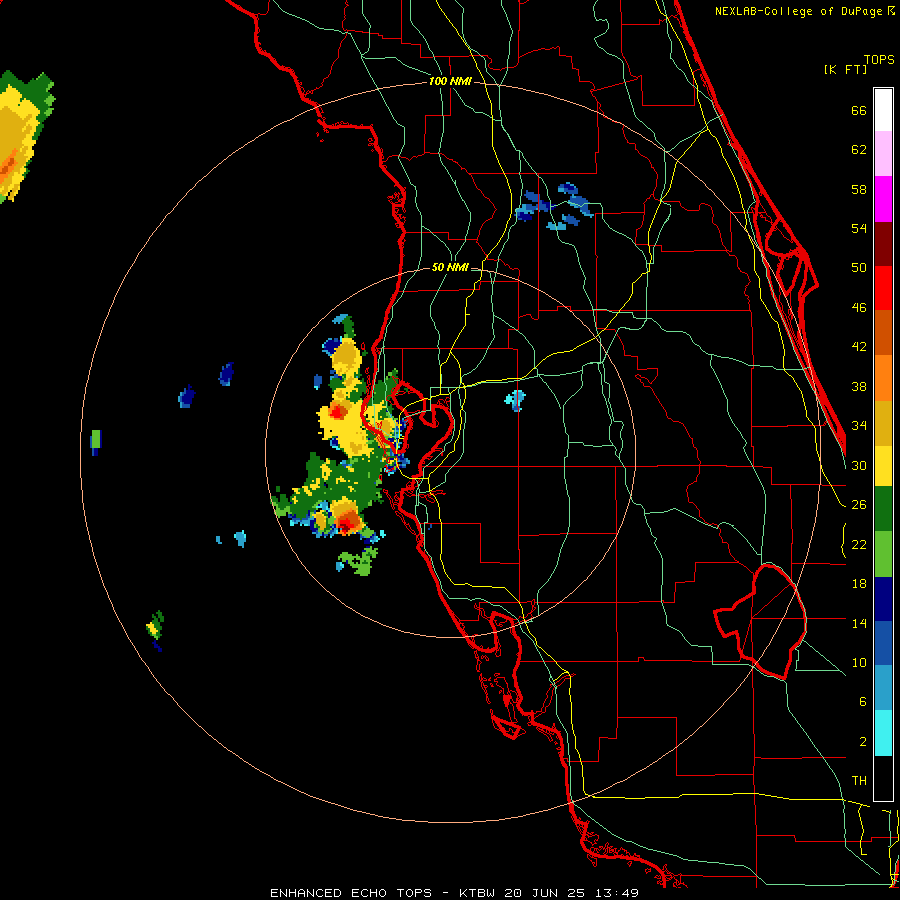Select the magenta swatch in the legend
Viewport: 900px width, 900px height.
883,199
